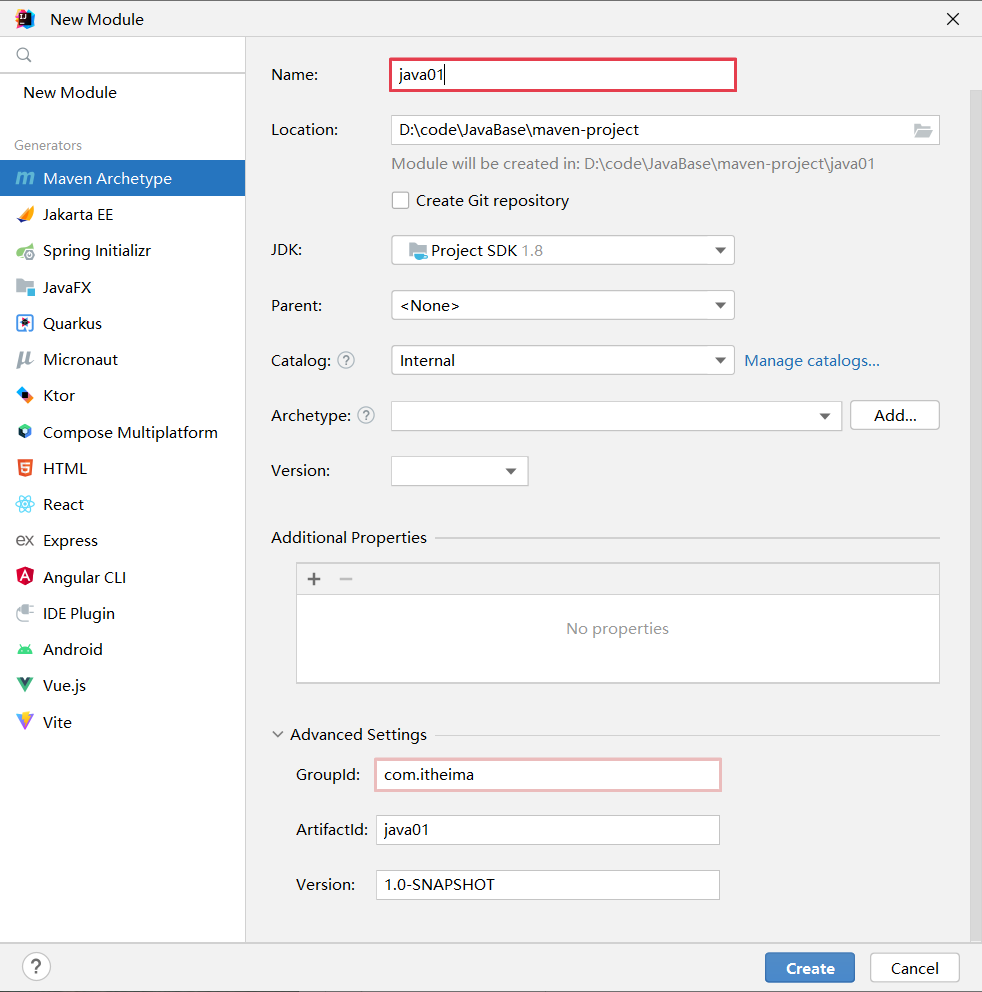This screenshot has height=992, width=982.
Task: Enable Create Git repository checkbox
Action: 400,200
